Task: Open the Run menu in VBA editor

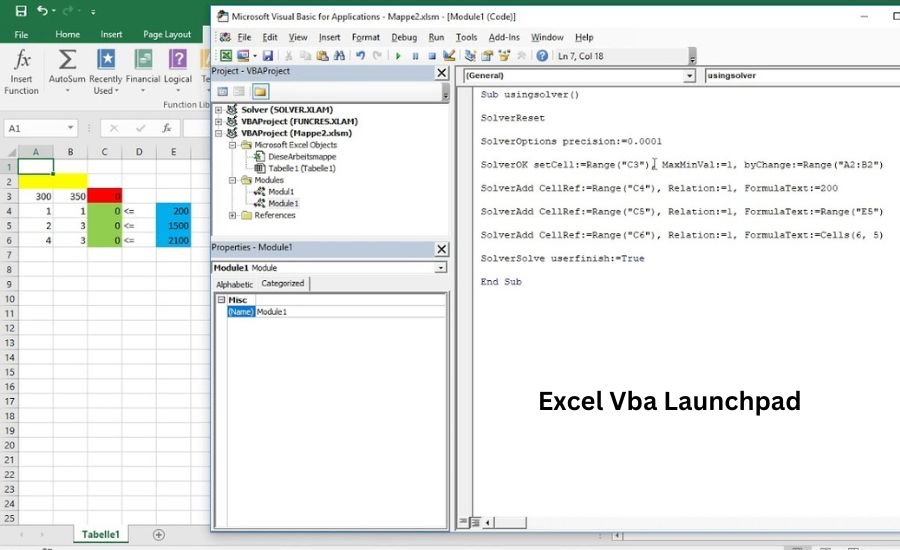Action: pos(436,37)
